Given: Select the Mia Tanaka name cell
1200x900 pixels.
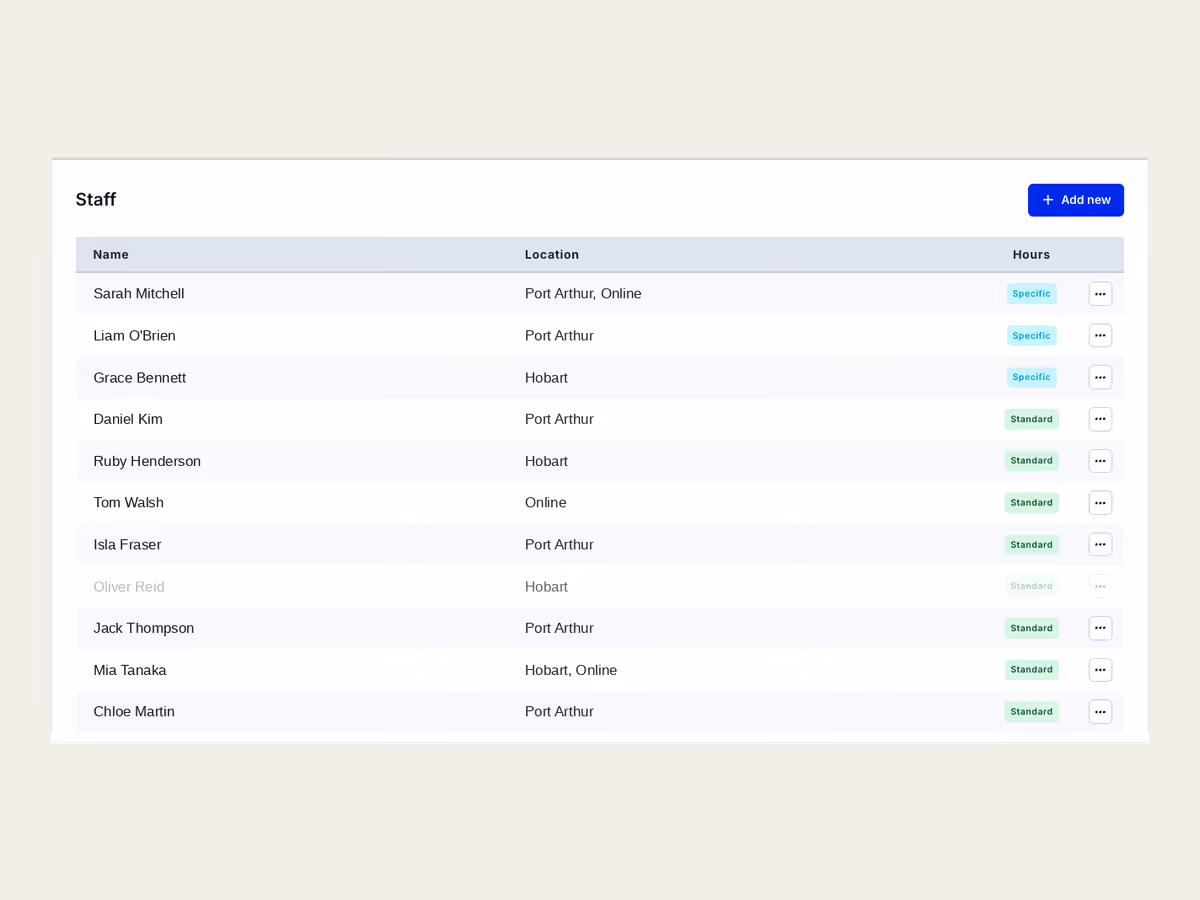Looking at the screenshot, I should pos(130,670).
